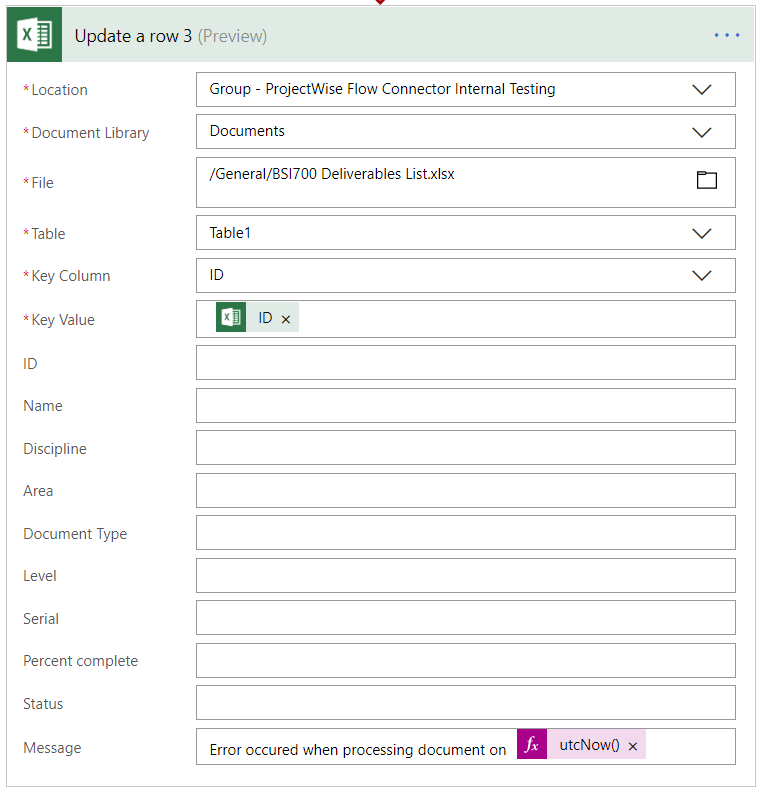Expand the Location dropdown
This screenshot has width=764, height=796.
point(702,90)
